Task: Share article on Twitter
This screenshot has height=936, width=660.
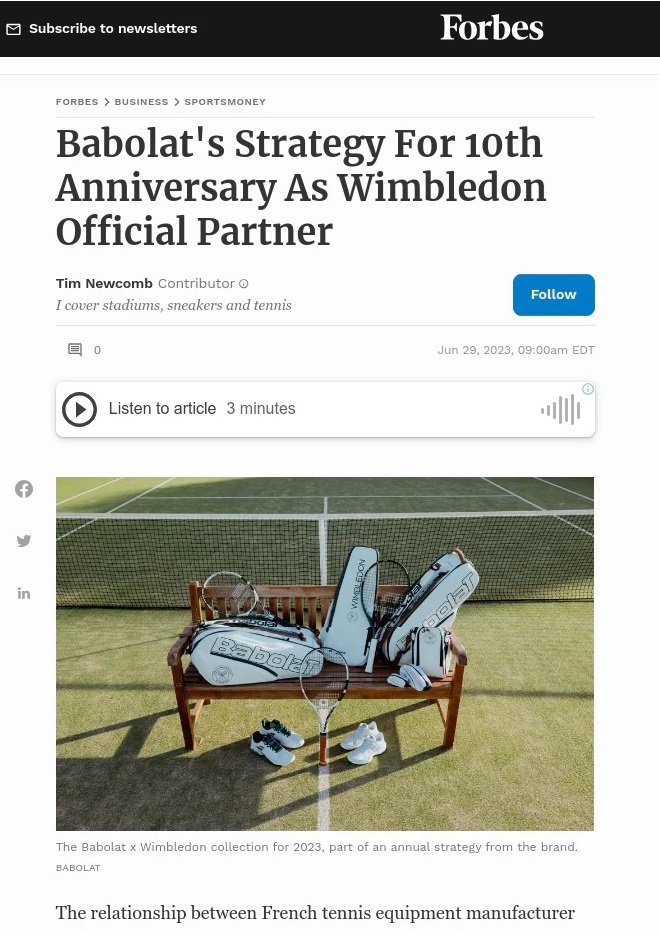Action: click(x=24, y=541)
